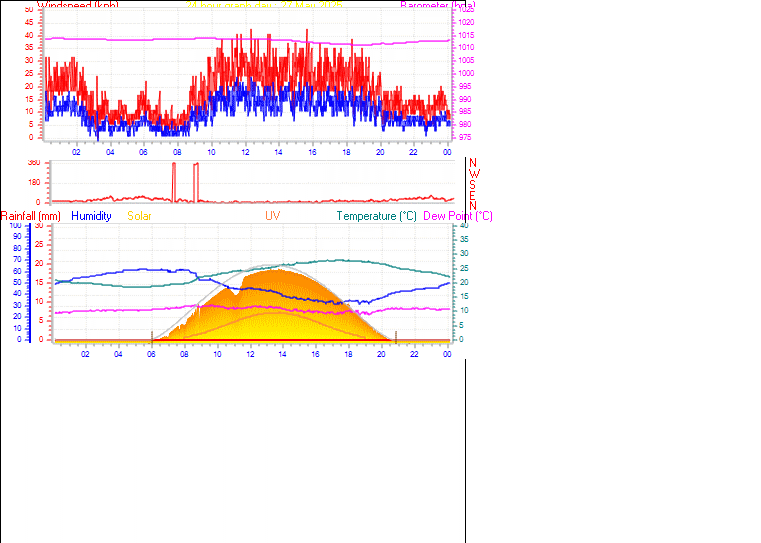
Task: Click first wind direction spike near 07:30
Action: (x=174, y=180)
